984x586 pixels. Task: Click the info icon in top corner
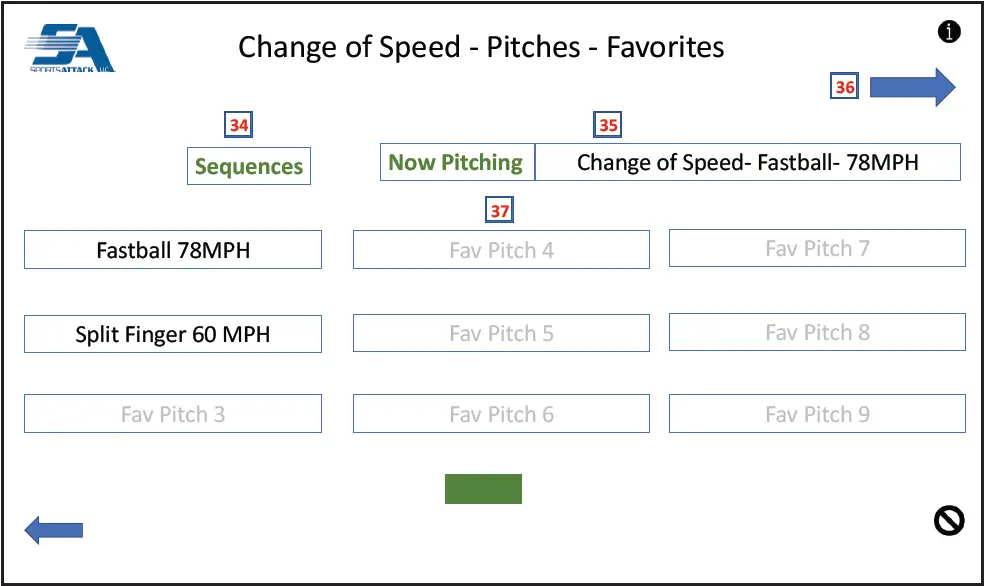click(x=949, y=32)
